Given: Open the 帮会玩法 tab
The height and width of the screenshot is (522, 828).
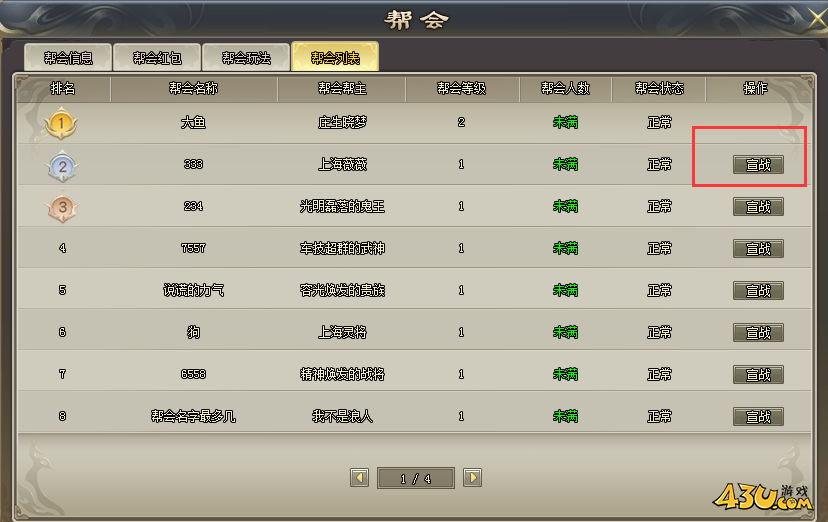Looking at the screenshot, I should tap(246, 58).
